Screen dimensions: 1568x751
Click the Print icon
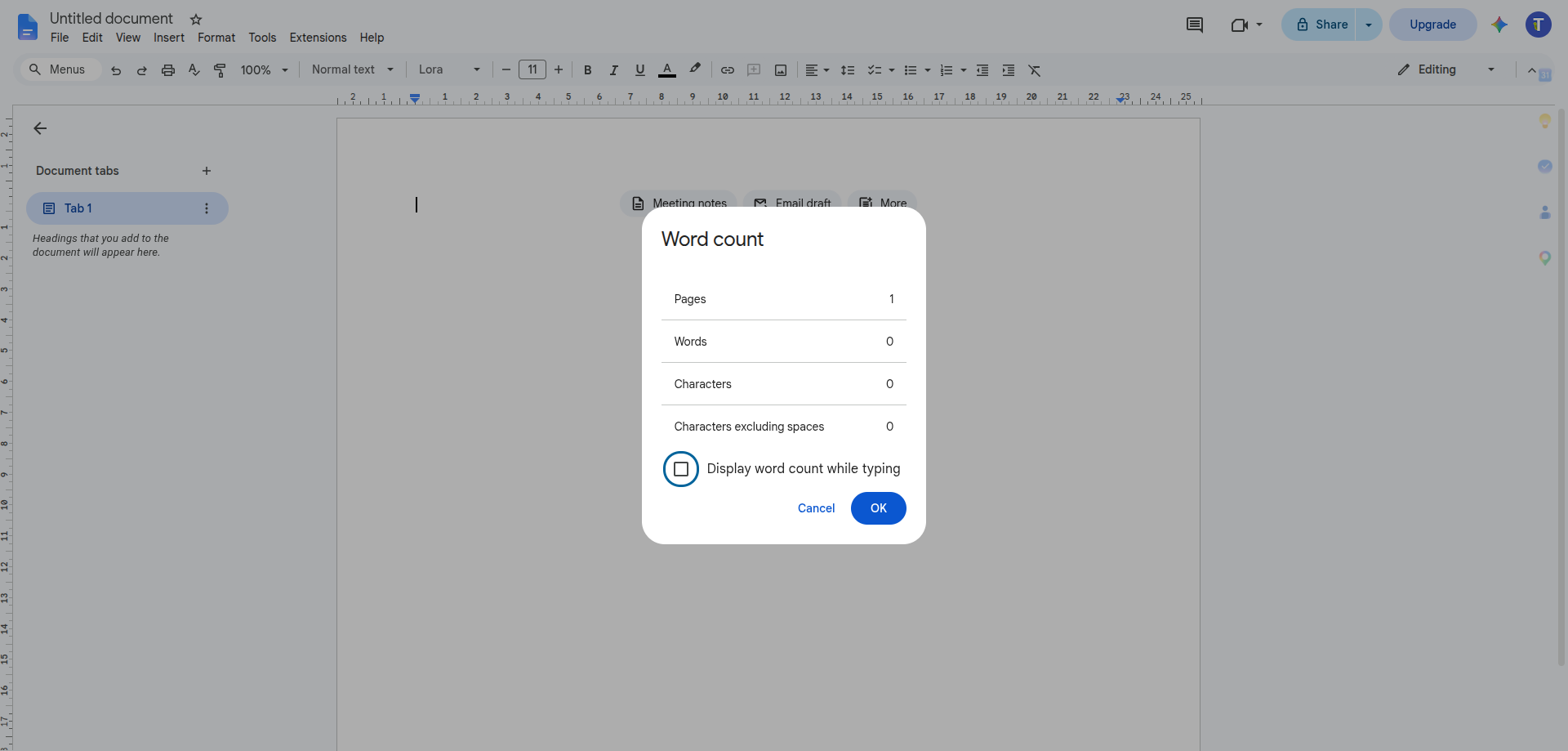point(168,70)
